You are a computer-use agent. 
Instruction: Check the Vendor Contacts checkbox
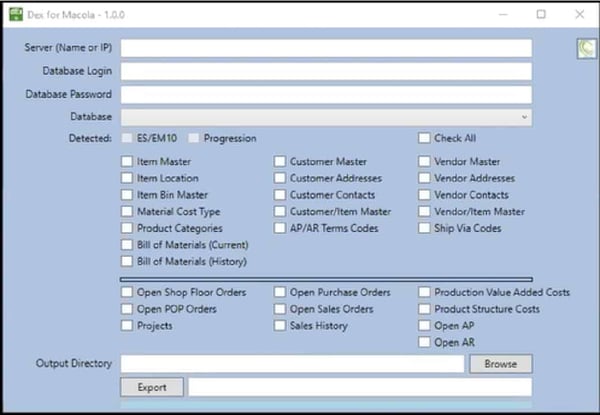pyautogui.click(x=424, y=195)
